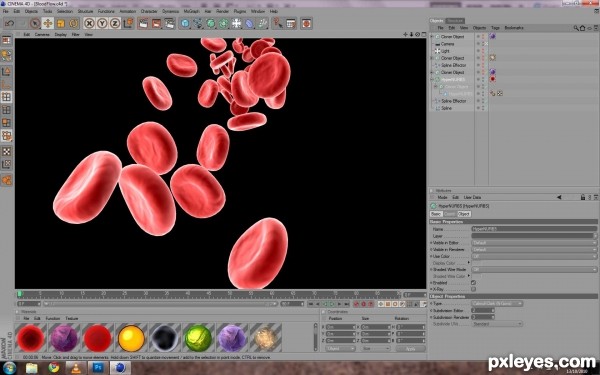The image size is (600, 375).
Task: Open the File menu in main menu bar
Action: [x=6, y=11]
